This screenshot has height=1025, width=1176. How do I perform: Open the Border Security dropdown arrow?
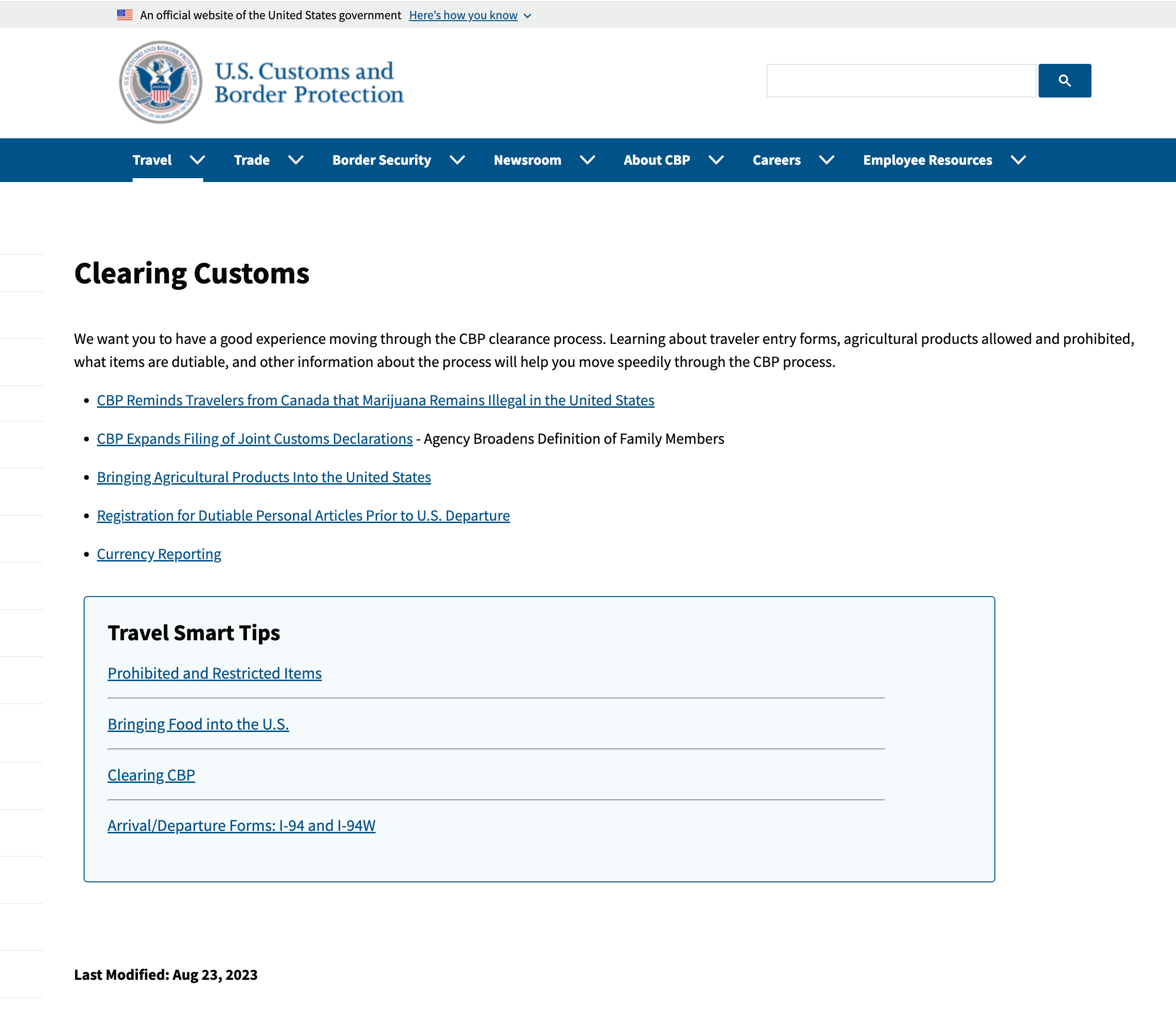[x=457, y=160]
